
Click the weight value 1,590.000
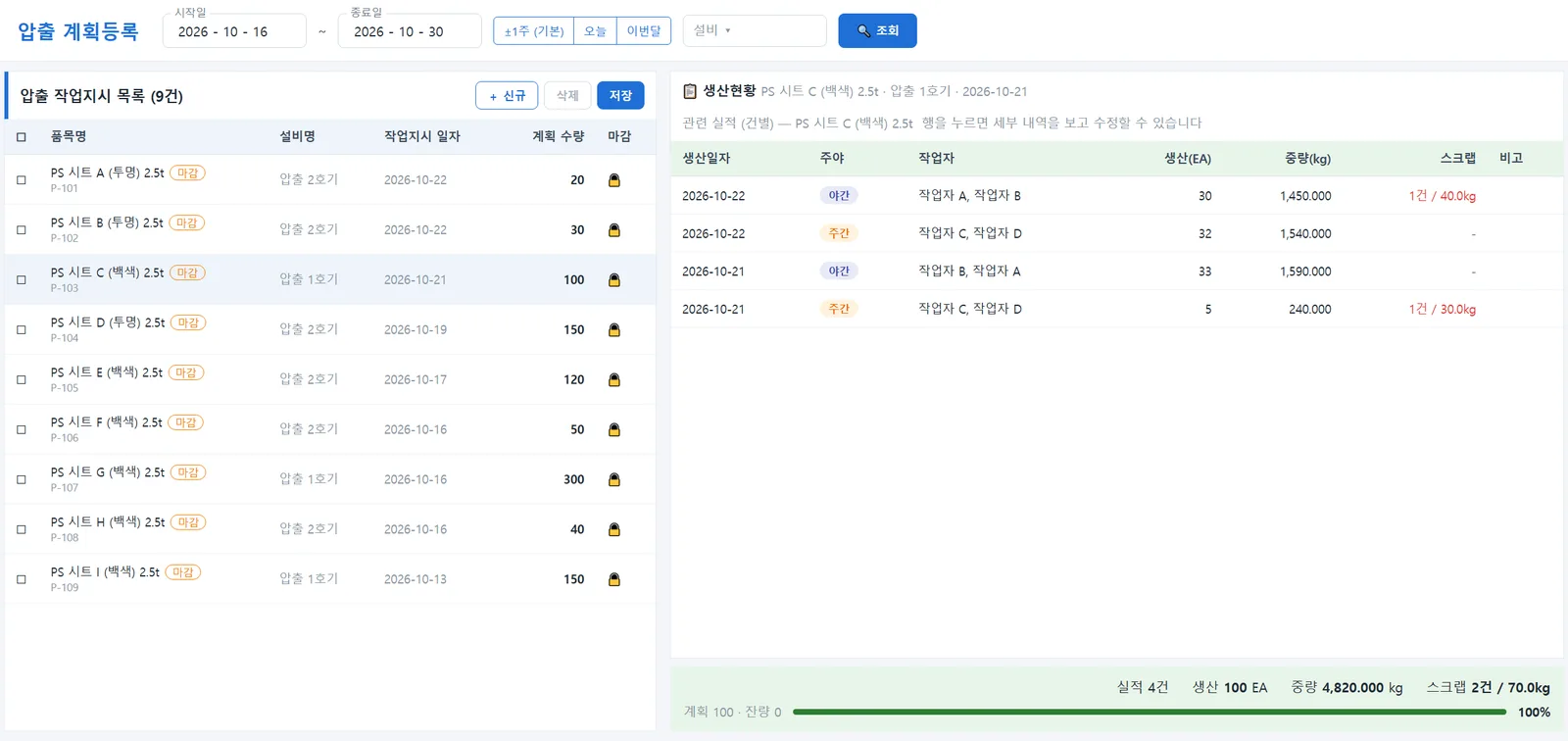(1305, 272)
